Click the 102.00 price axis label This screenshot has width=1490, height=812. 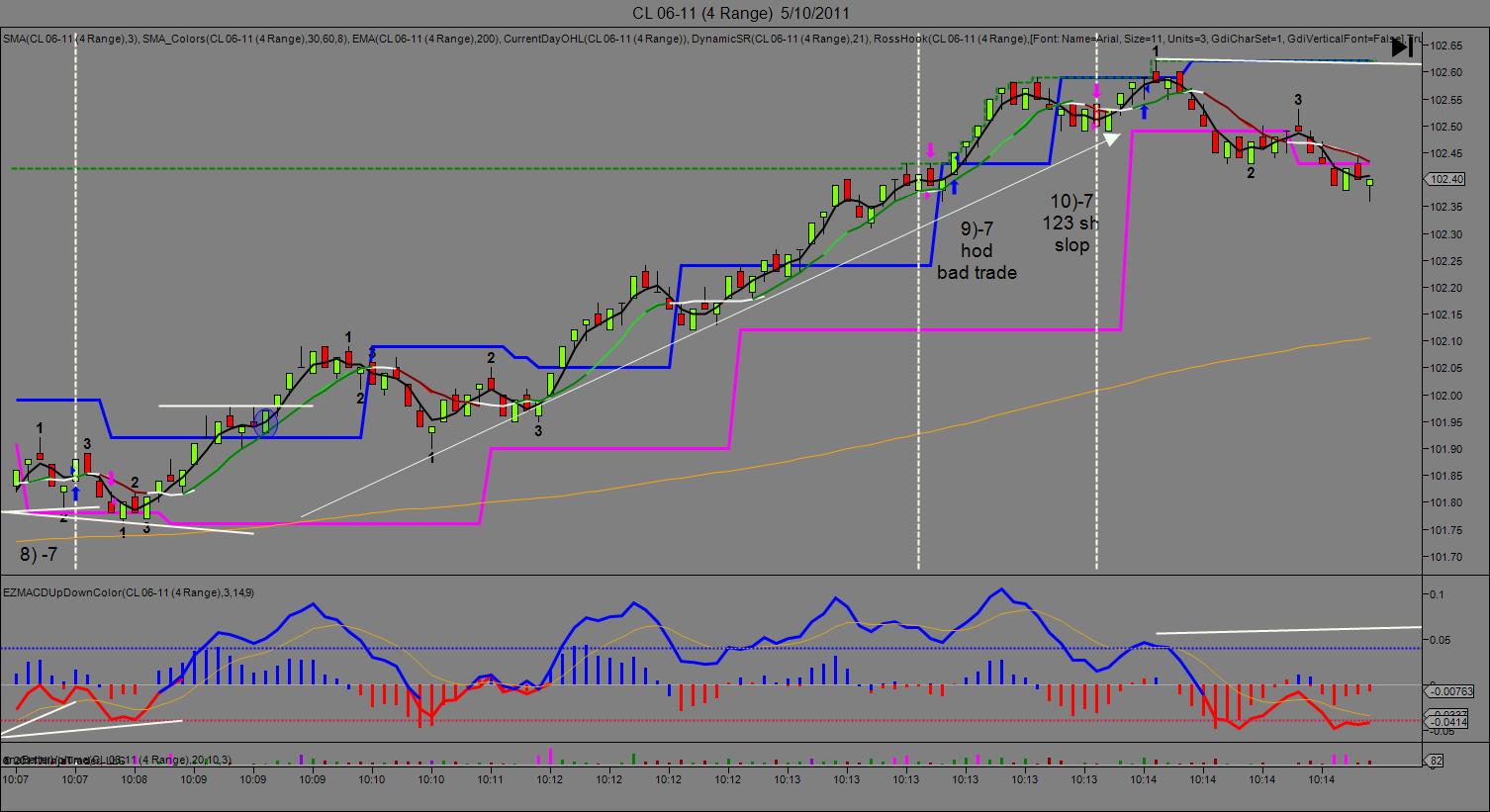tap(1446, 396)
